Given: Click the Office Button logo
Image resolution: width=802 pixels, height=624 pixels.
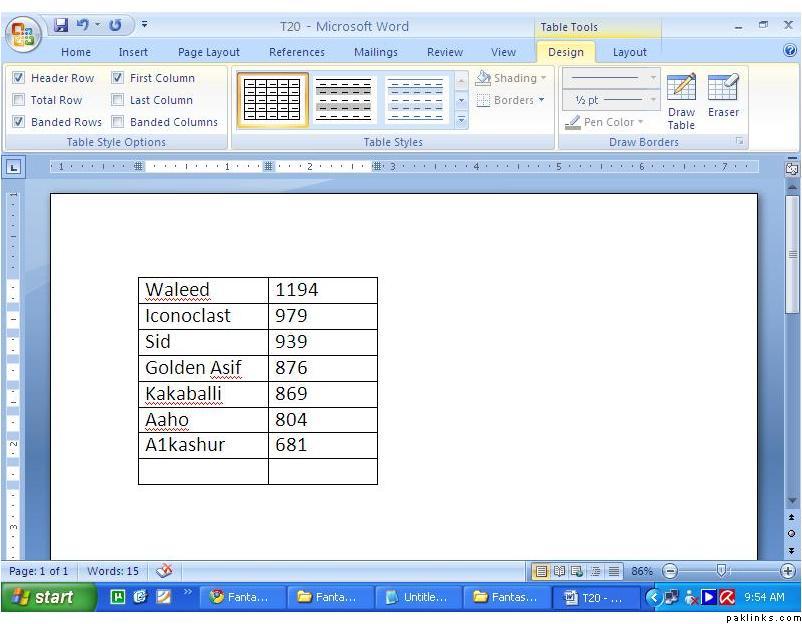Looking at the screenshot, I should [x=22, y=33].
